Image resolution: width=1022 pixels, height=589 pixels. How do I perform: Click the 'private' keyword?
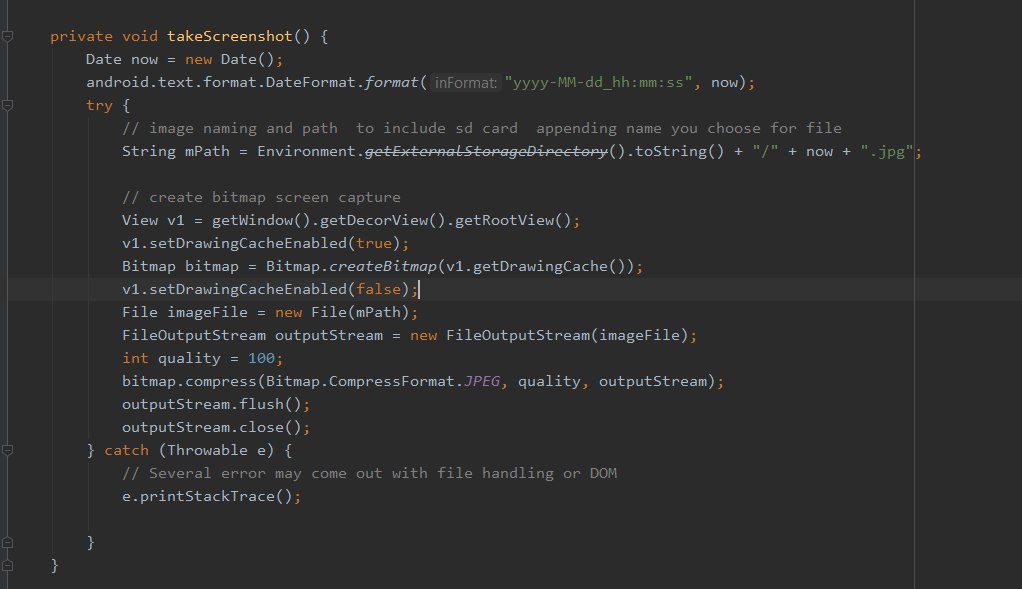(x=81, y=36)
